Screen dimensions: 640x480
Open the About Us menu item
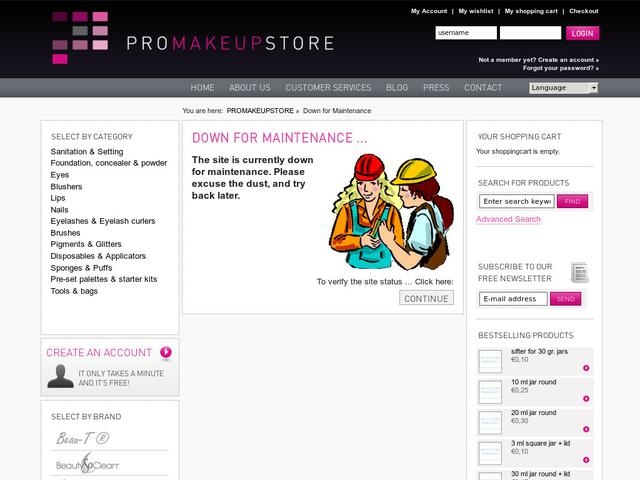pyautogui.click(x=249, y=88)
